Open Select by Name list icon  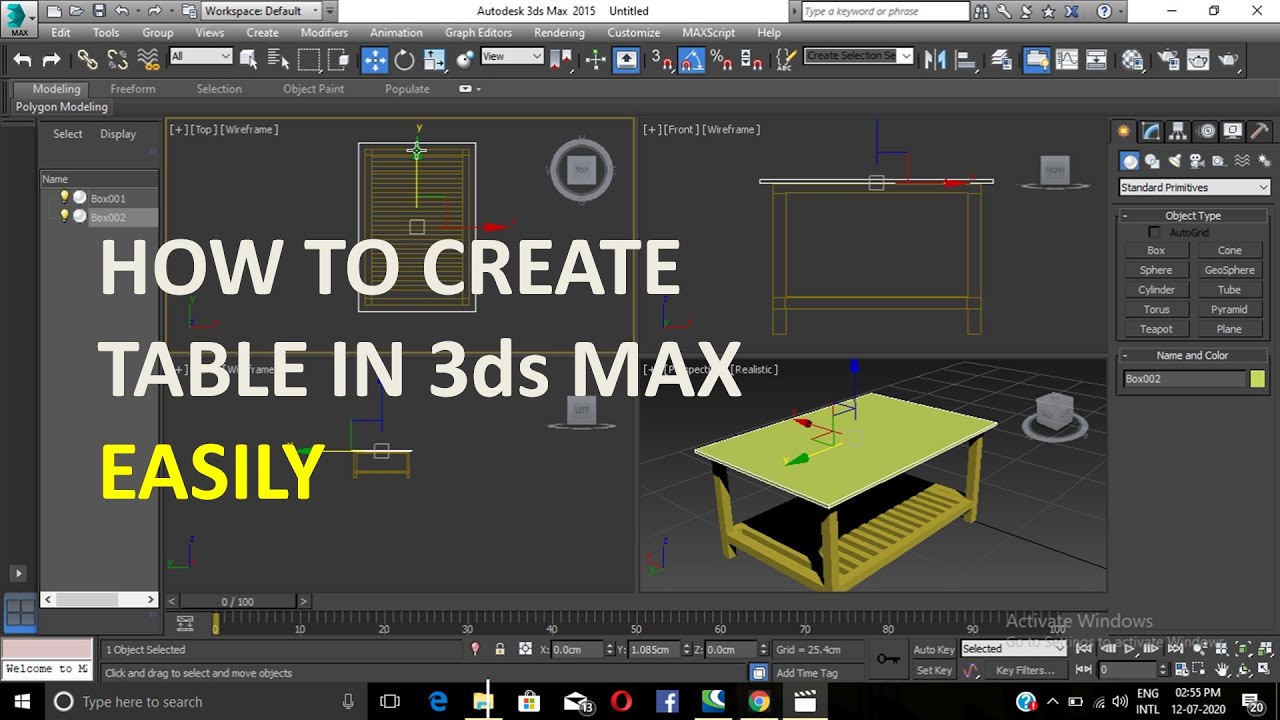pos(278,60)
